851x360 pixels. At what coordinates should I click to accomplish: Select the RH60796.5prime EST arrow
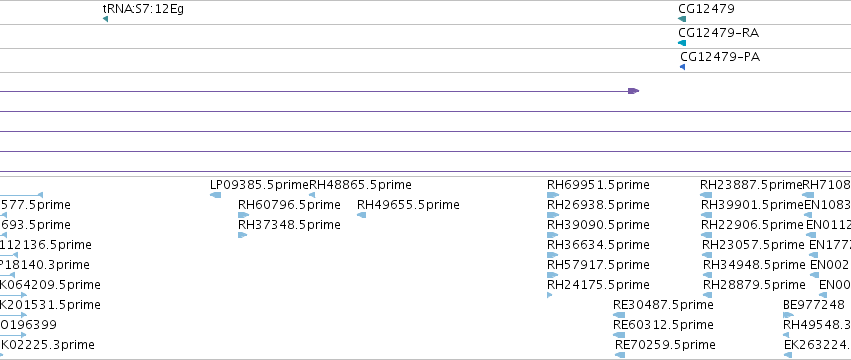point(244,215)
